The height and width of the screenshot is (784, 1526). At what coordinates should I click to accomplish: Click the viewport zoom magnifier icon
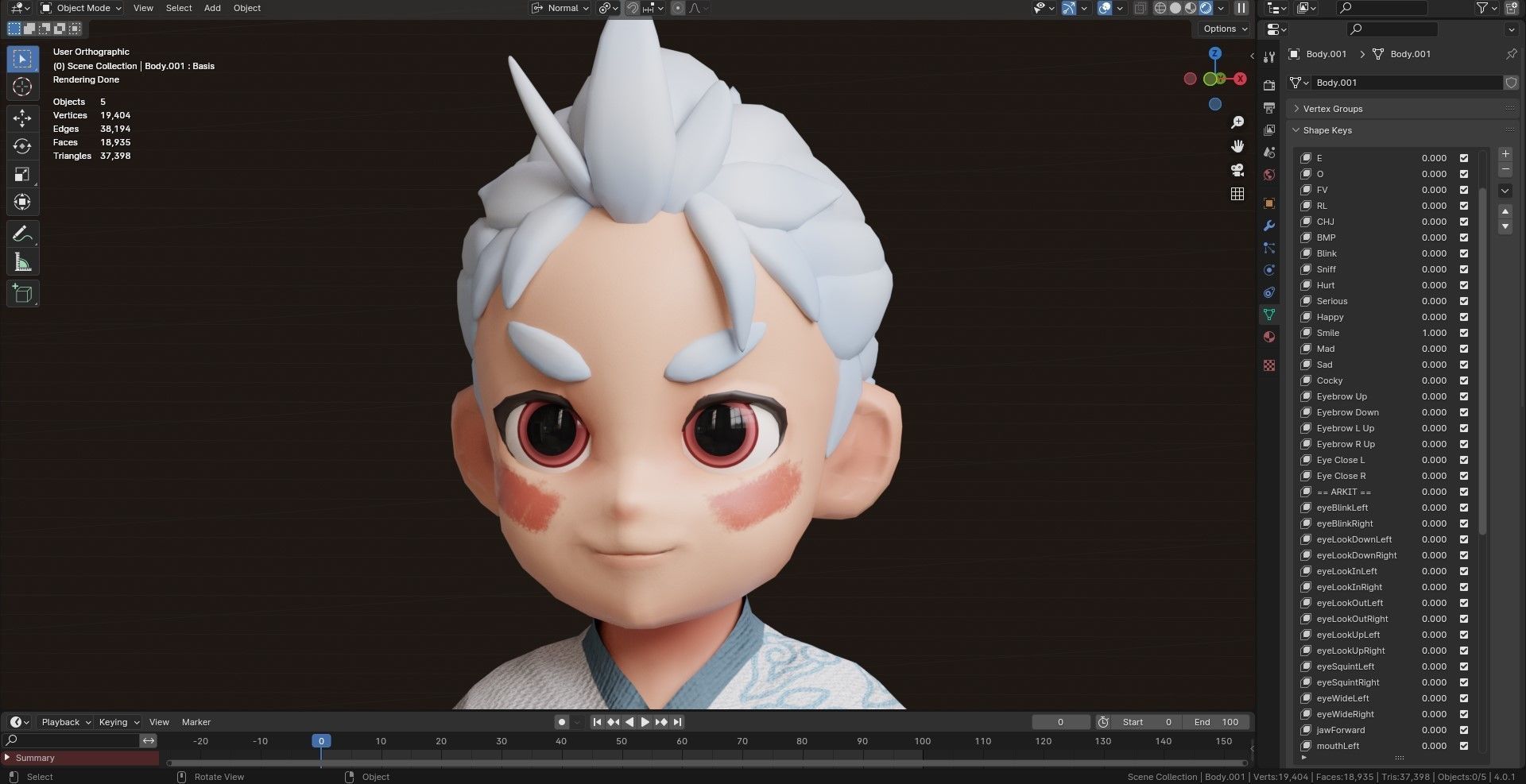pyautogui.click(x=1237, y=122)
